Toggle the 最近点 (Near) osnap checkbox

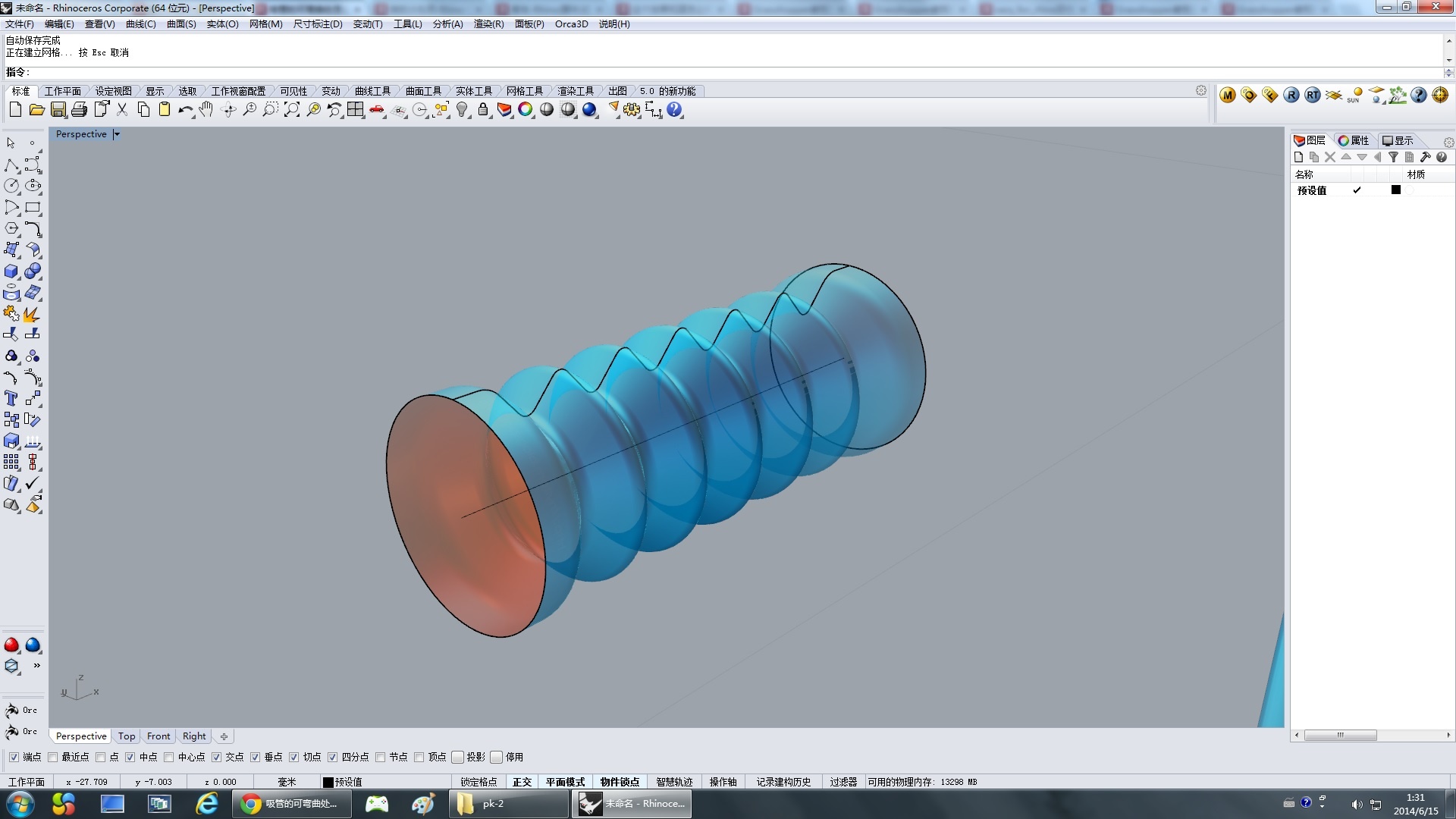(x=52, y=757)
